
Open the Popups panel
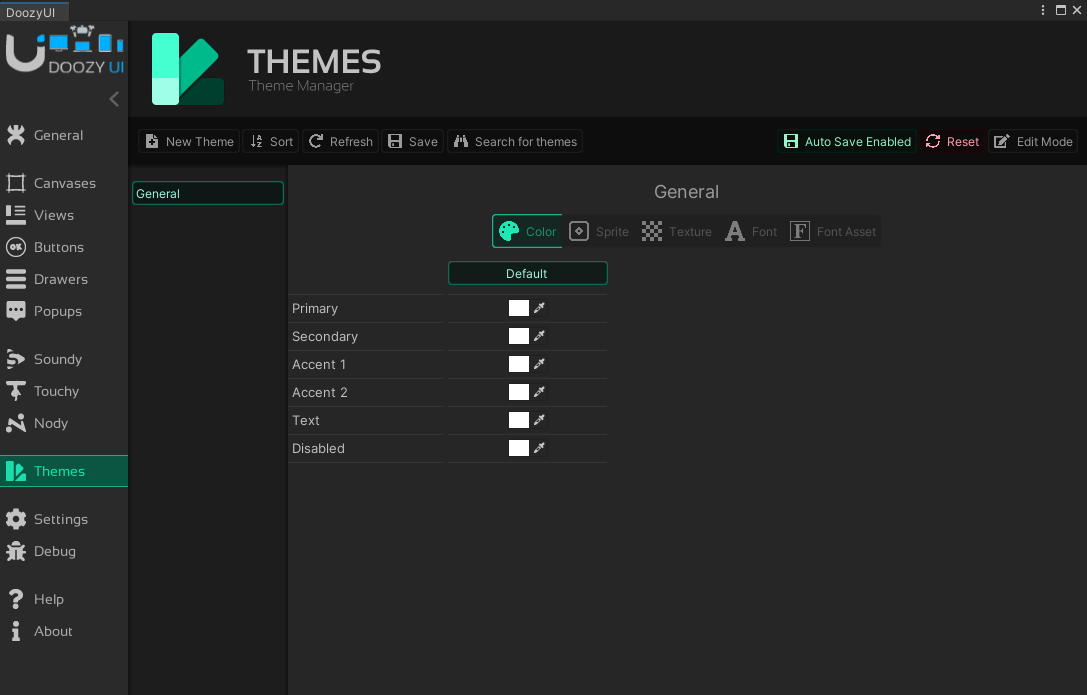(x=57, y=311)
